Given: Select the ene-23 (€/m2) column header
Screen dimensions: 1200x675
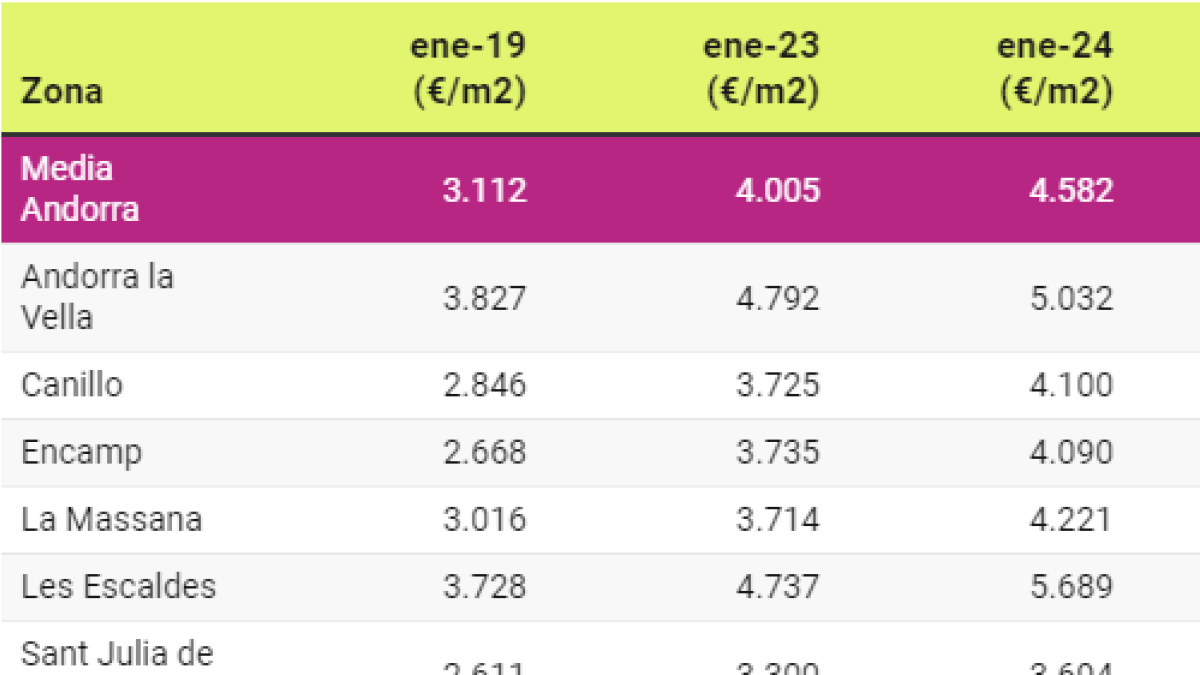Looking at the screenshot, I should tap(763, 69).
